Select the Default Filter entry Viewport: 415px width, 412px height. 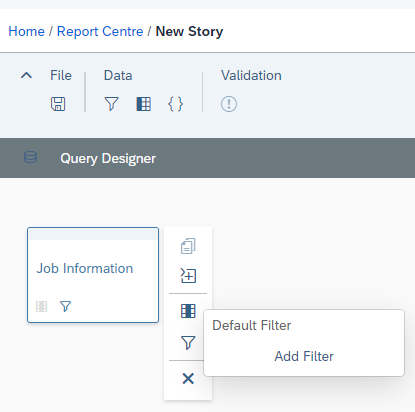252,325
